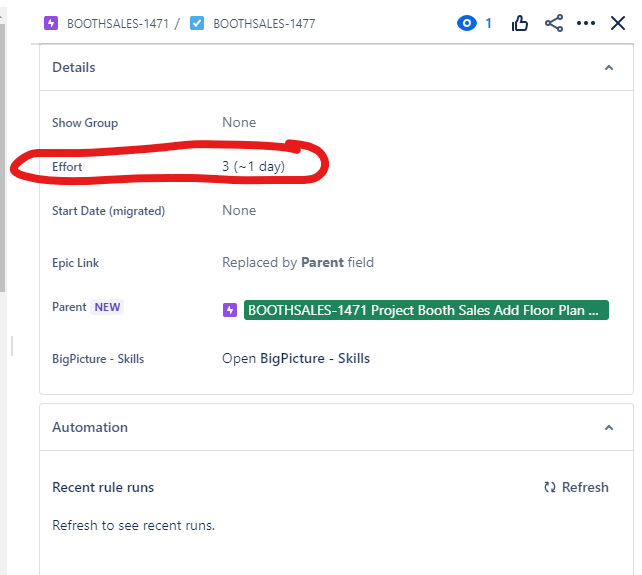Toggle watch issue eye icon
642x575 pixels.
click(x=467, y=23)
